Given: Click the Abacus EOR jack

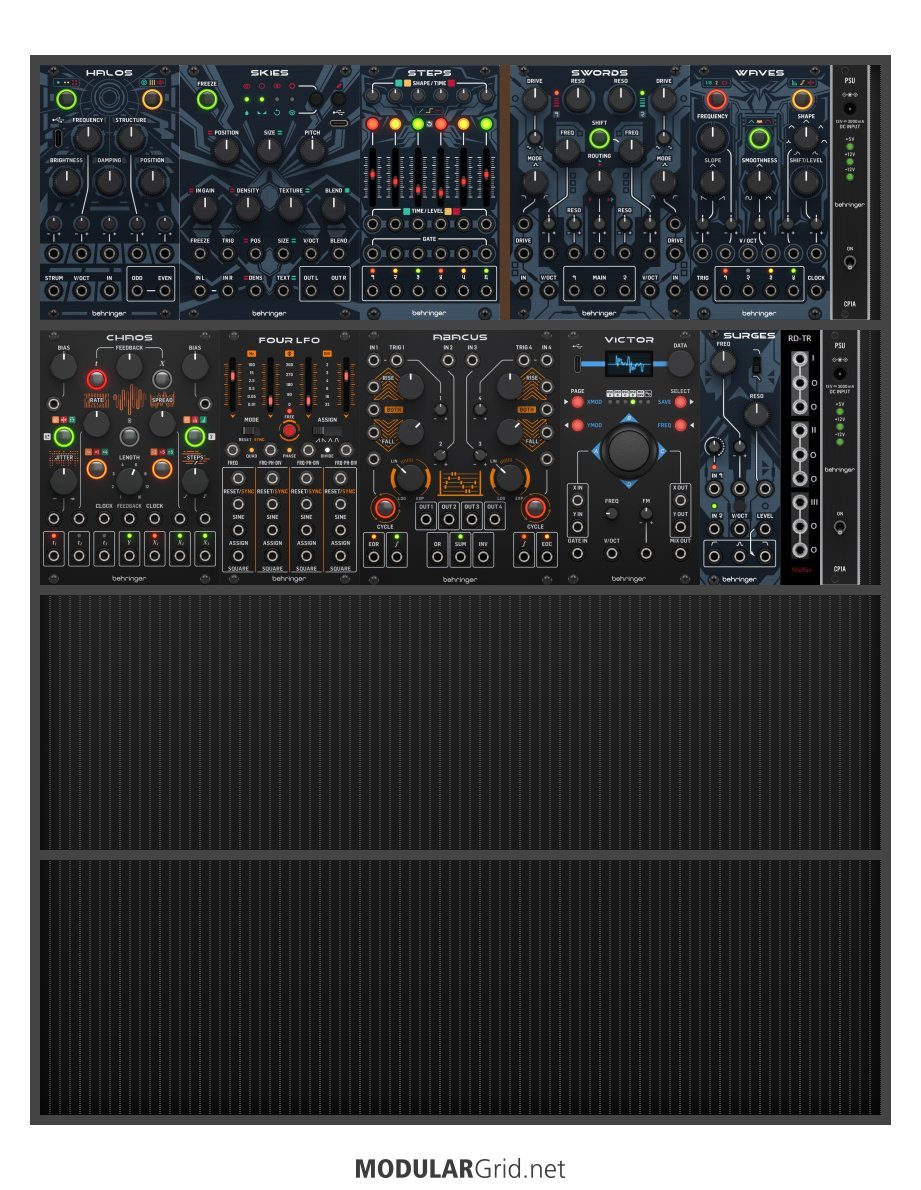Looking at the screenshot, I should click(374, 558).
